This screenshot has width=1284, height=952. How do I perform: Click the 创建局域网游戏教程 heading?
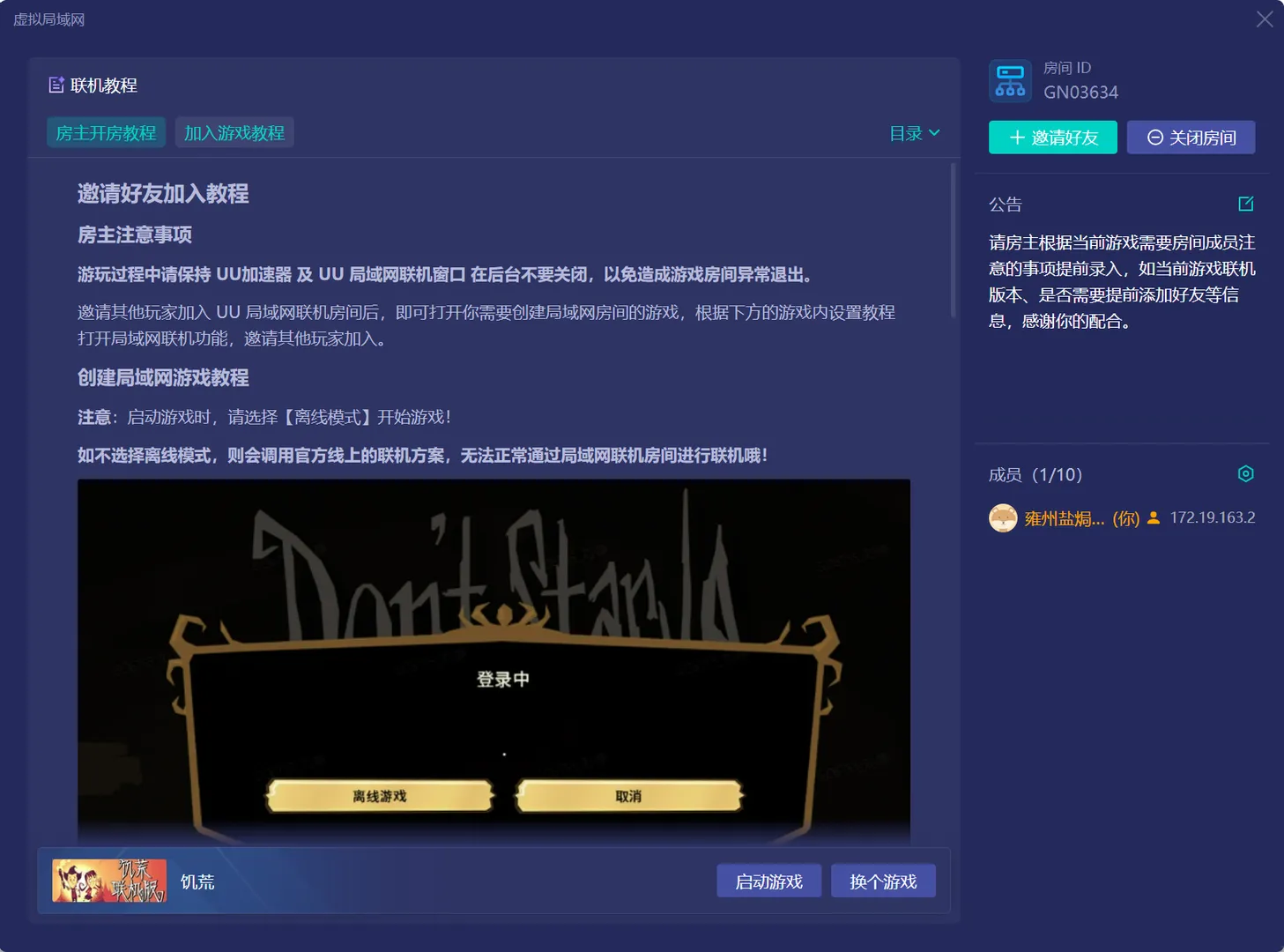coord(163,378)
